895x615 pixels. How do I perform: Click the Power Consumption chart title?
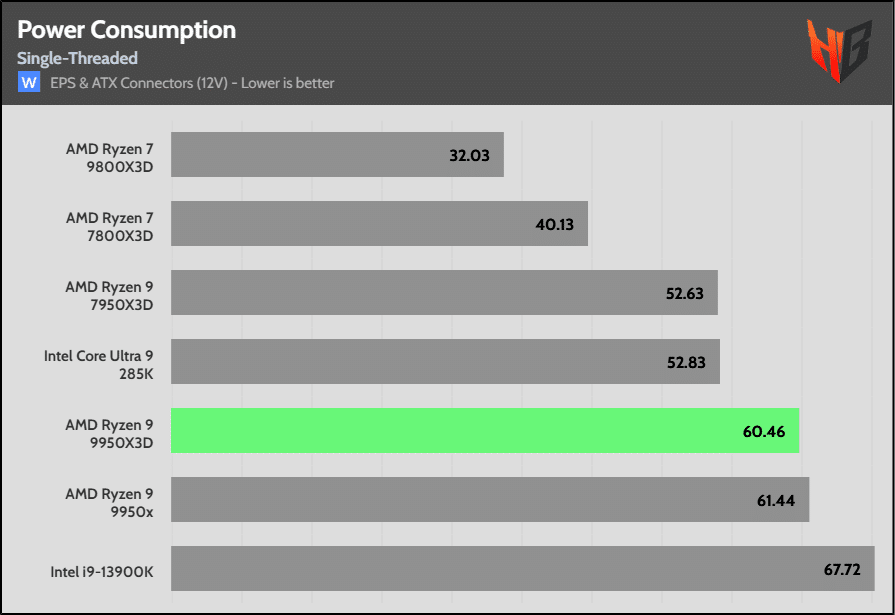coord(127,30)
